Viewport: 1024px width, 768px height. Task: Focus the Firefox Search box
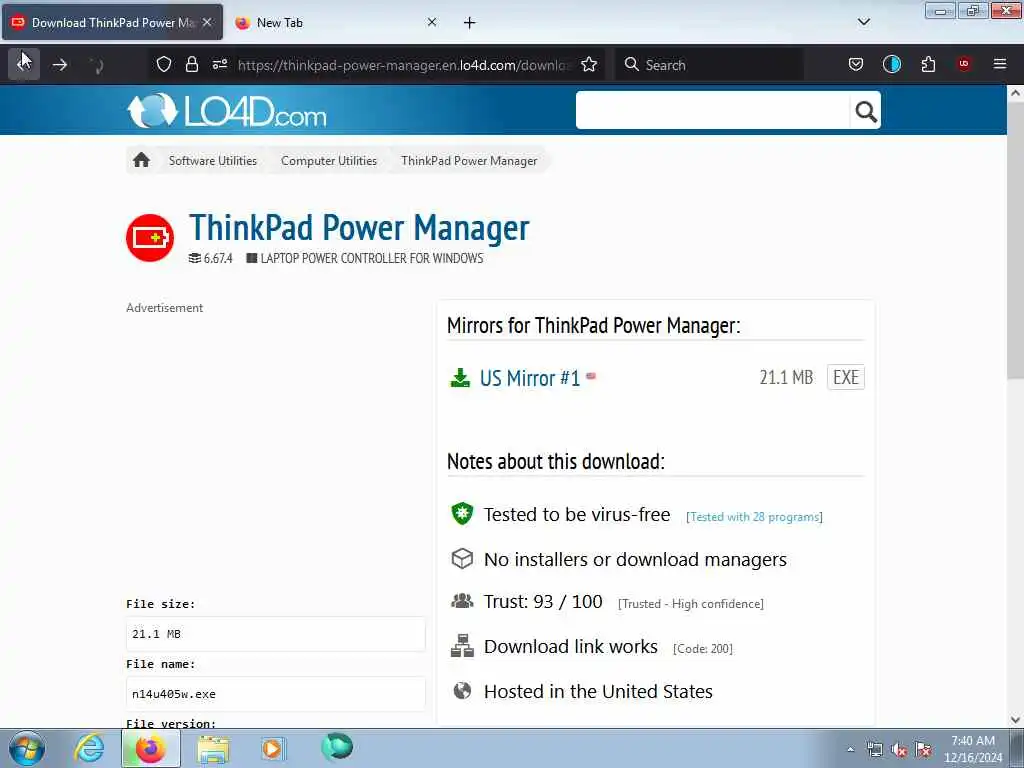709,65
